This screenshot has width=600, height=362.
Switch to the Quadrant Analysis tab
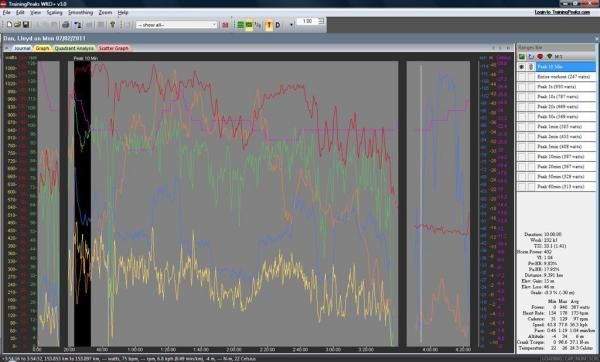(x=74, y=48)
